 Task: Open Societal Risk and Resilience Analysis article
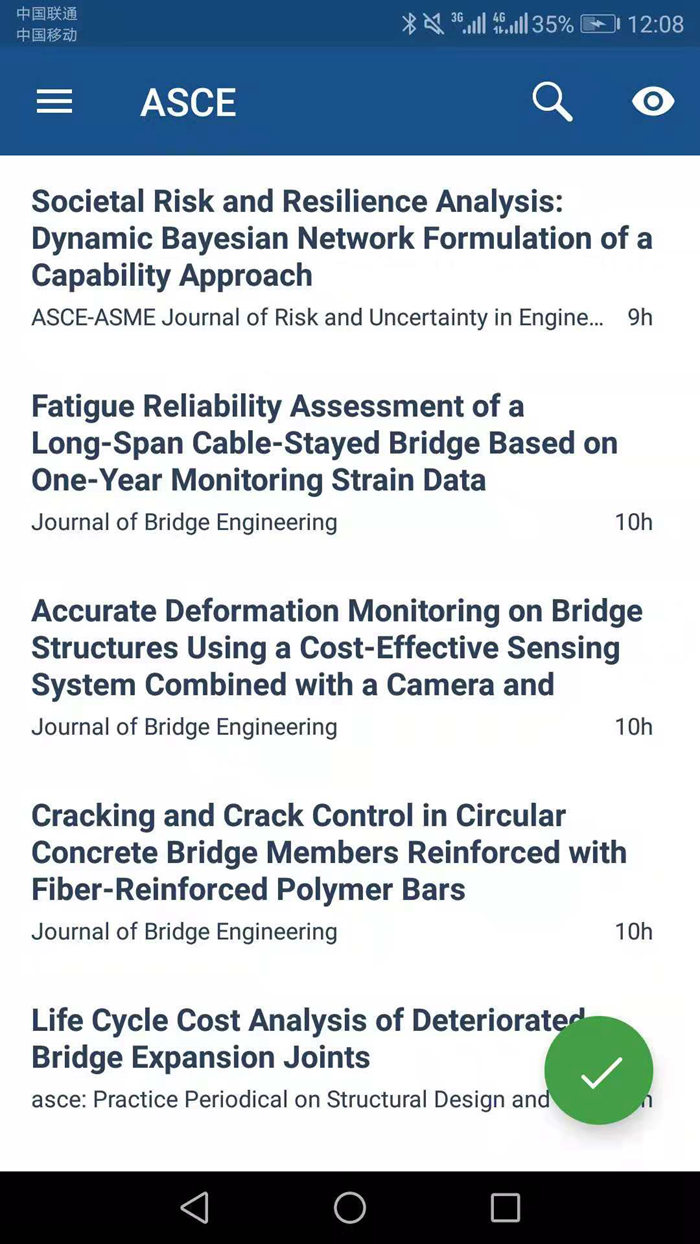[342, 238]
